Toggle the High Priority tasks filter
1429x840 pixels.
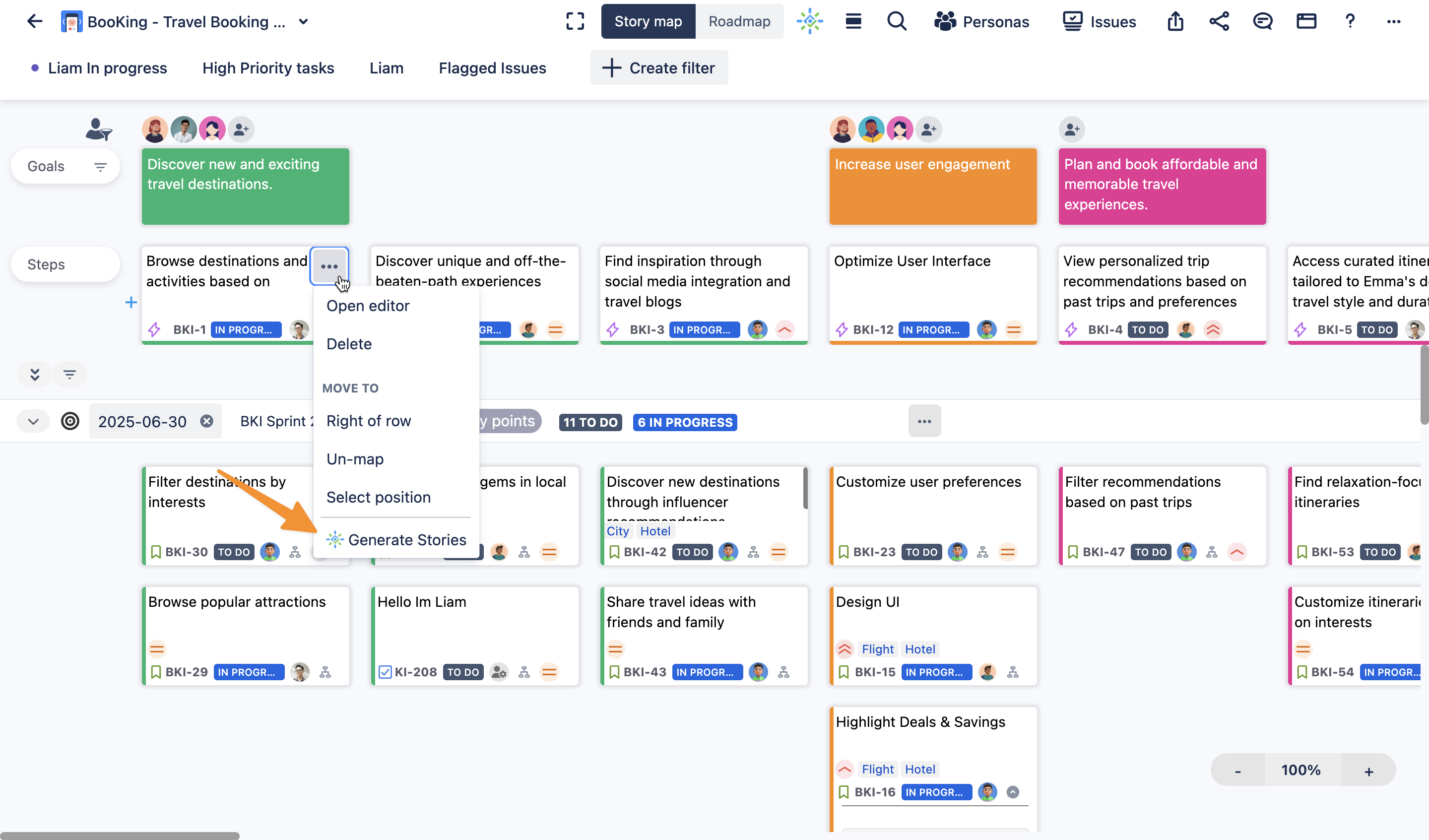pyautogui.click(x=267, y=68)
